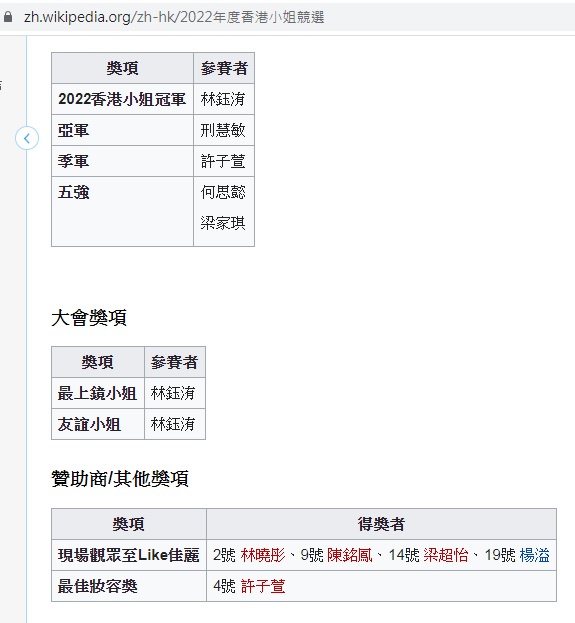The height and width of the screenshot is (623, 575).
Task: Click 獎項 header in 大會獎項 table
Action: click(x=98, y=362)
